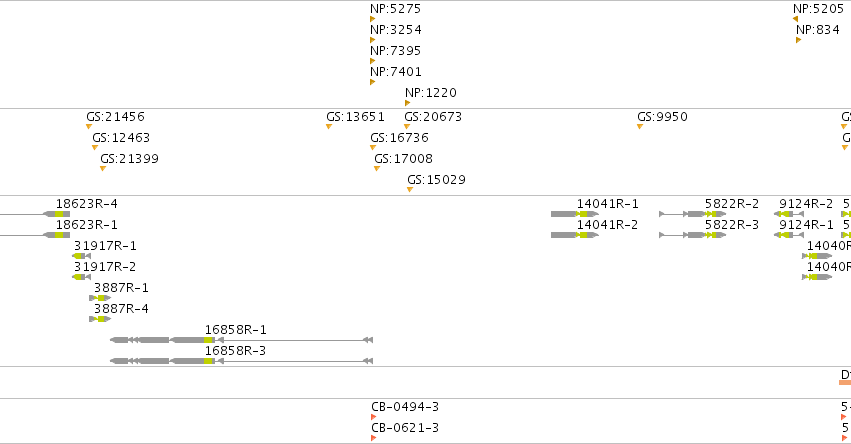The width and height of the screenshot is (851, 444).
Task: Click the GS:9950 insertion label
Action: point(662,117)
